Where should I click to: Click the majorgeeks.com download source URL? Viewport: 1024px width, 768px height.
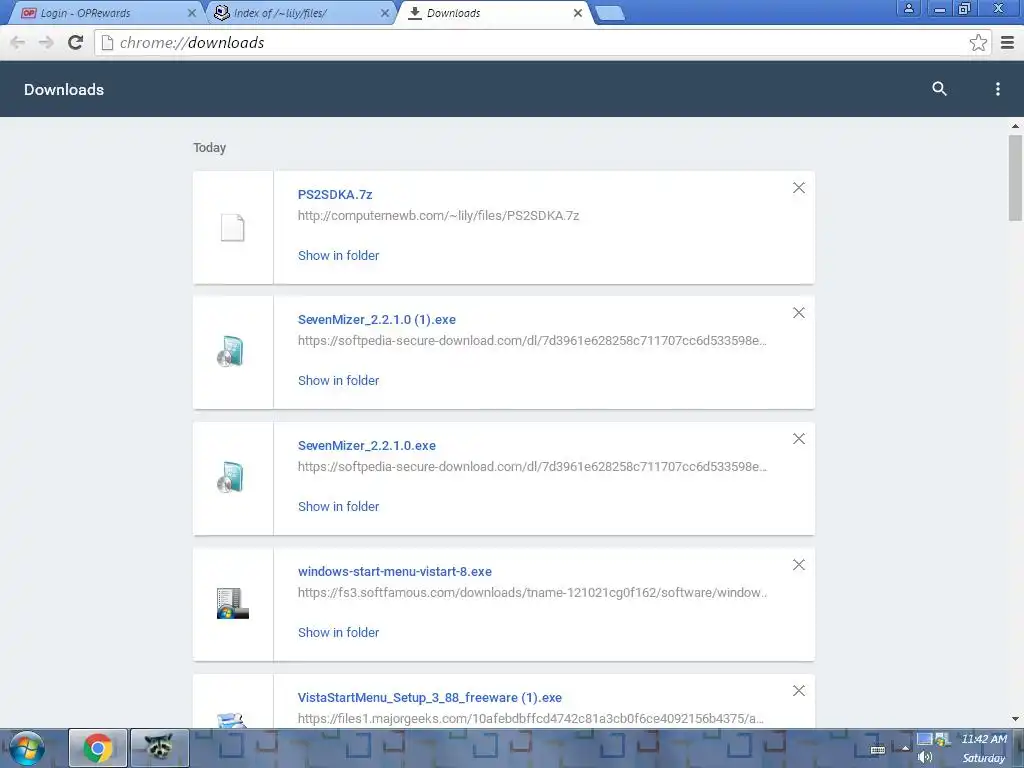[x=530, y=718]
